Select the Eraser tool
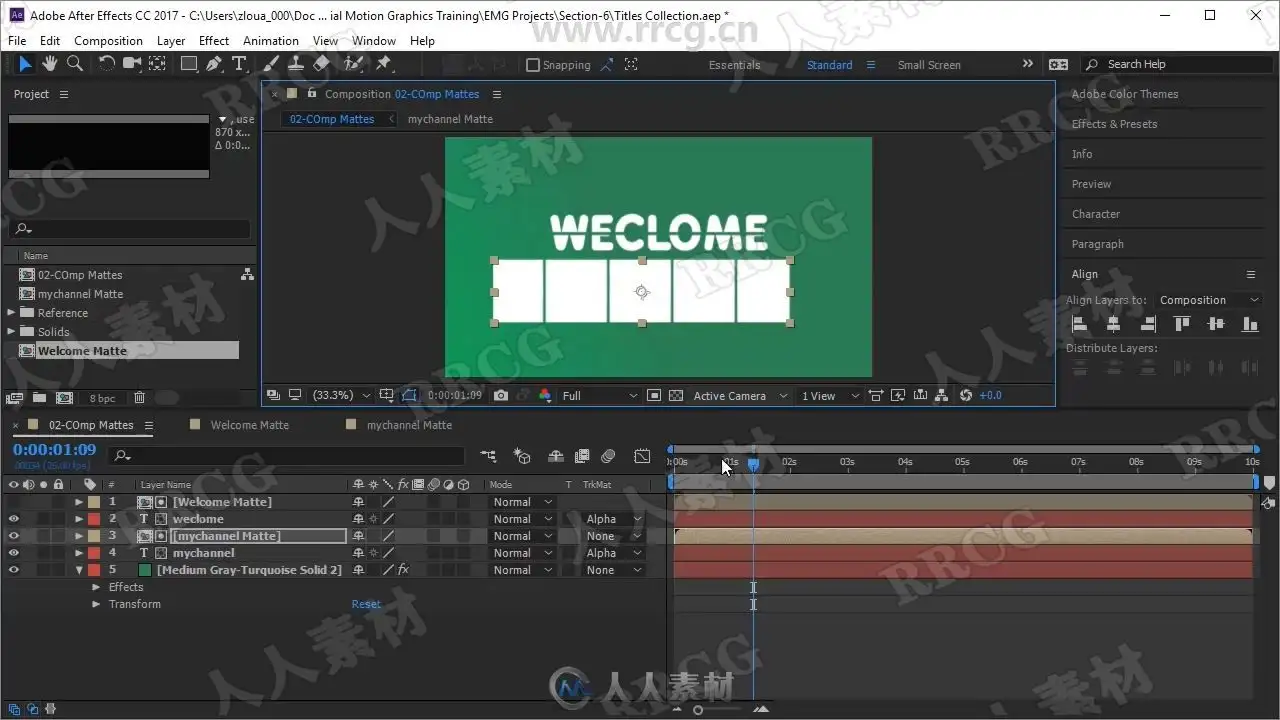 click(x=321, y=64)
